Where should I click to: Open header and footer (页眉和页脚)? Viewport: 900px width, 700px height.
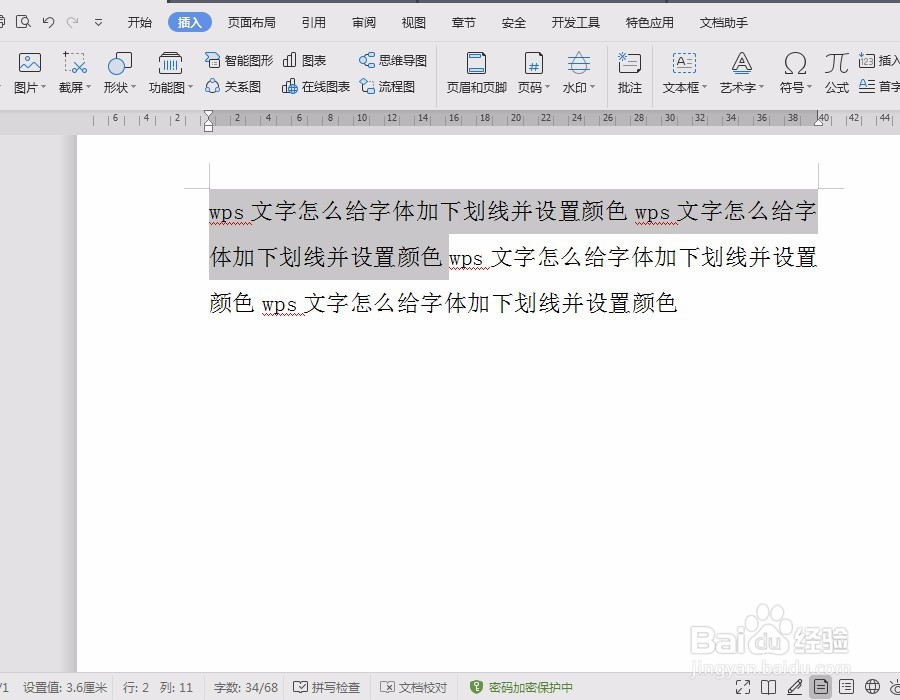[x=476, y=72]
